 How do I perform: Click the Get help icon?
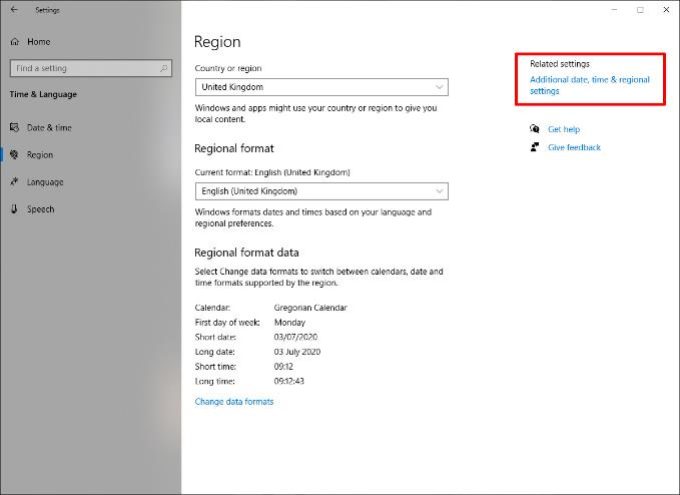tap(535, 129)
